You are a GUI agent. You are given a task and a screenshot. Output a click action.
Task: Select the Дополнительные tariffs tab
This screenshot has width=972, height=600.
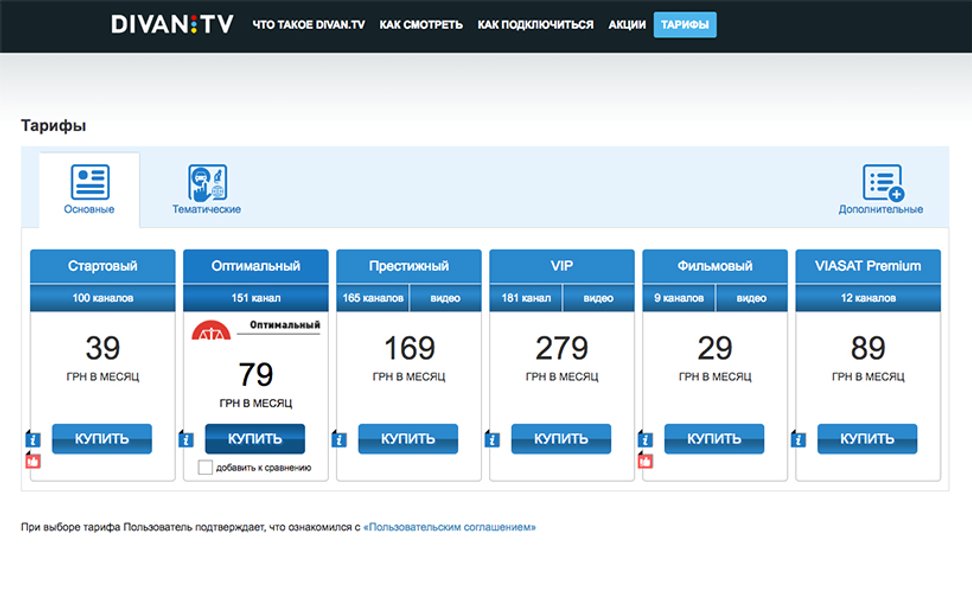(880, 190)
